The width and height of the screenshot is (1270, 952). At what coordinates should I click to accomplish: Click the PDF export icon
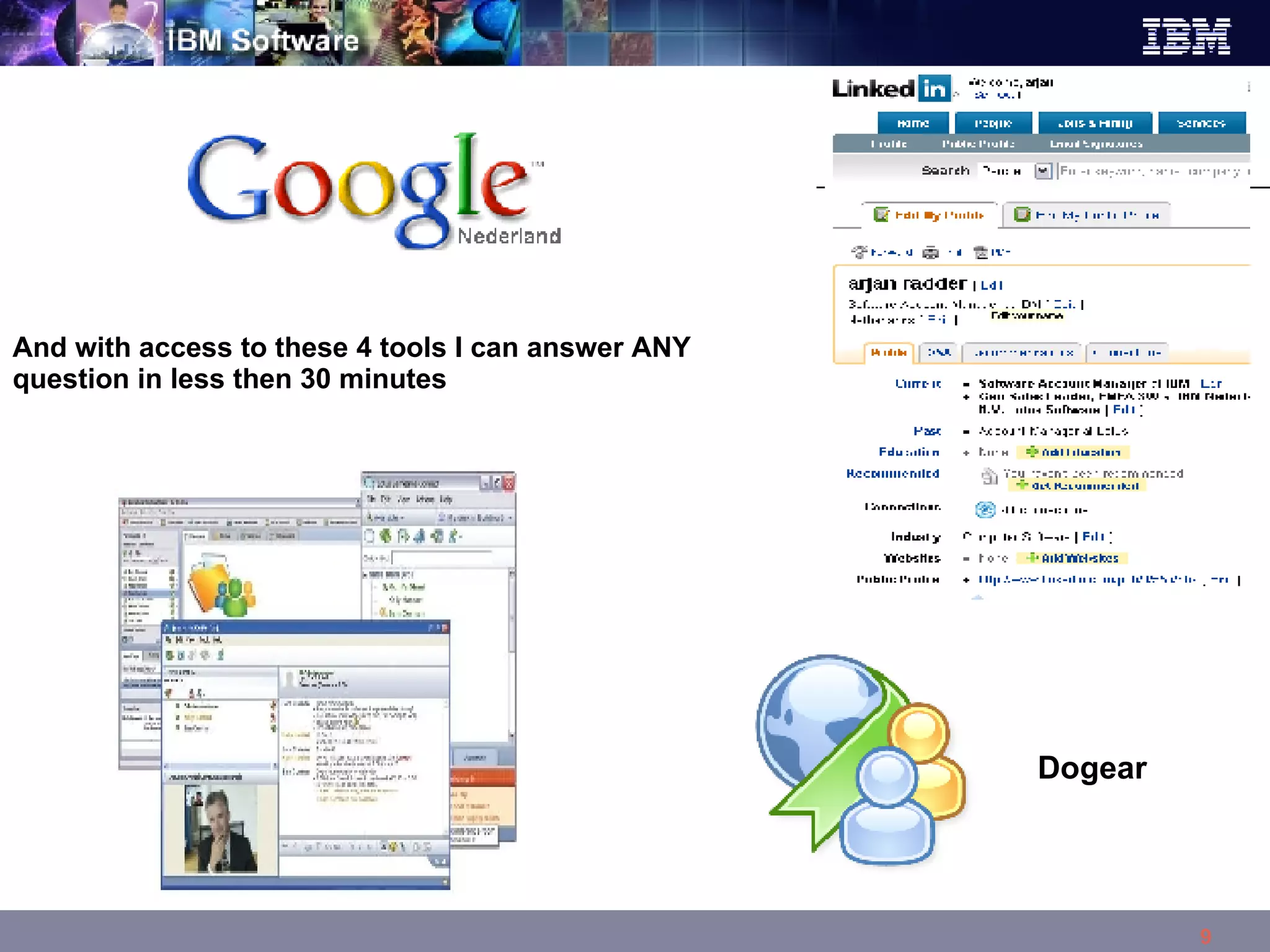point(981,252)
